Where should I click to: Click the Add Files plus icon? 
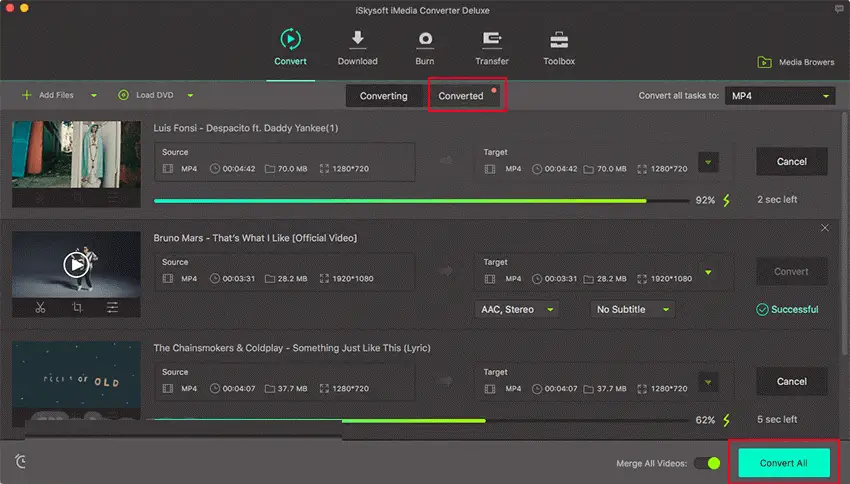(x=26, y=95)
